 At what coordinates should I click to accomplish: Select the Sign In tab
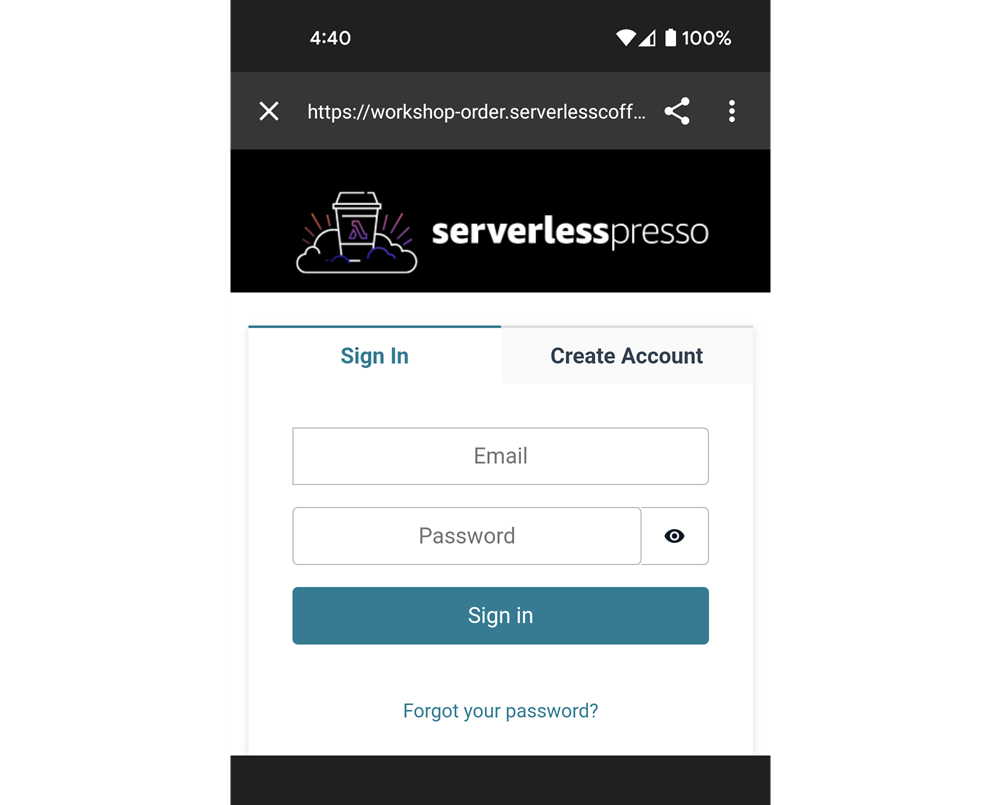tap(374, 355)
